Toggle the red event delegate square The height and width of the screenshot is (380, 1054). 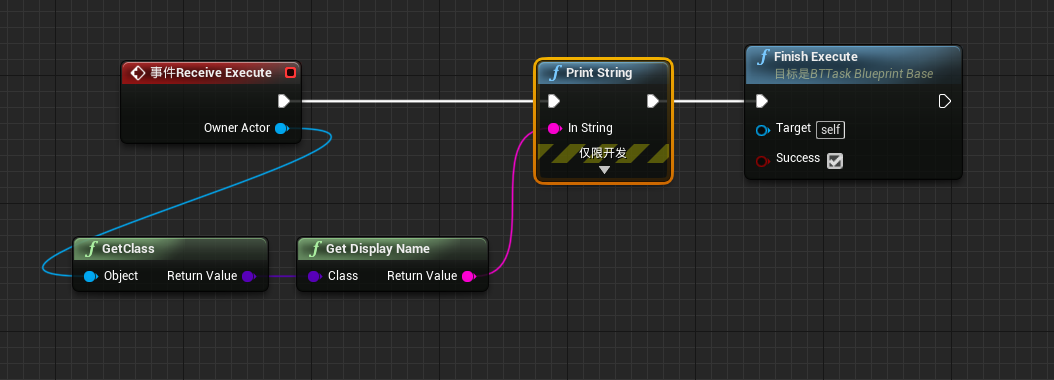(290, 73)
